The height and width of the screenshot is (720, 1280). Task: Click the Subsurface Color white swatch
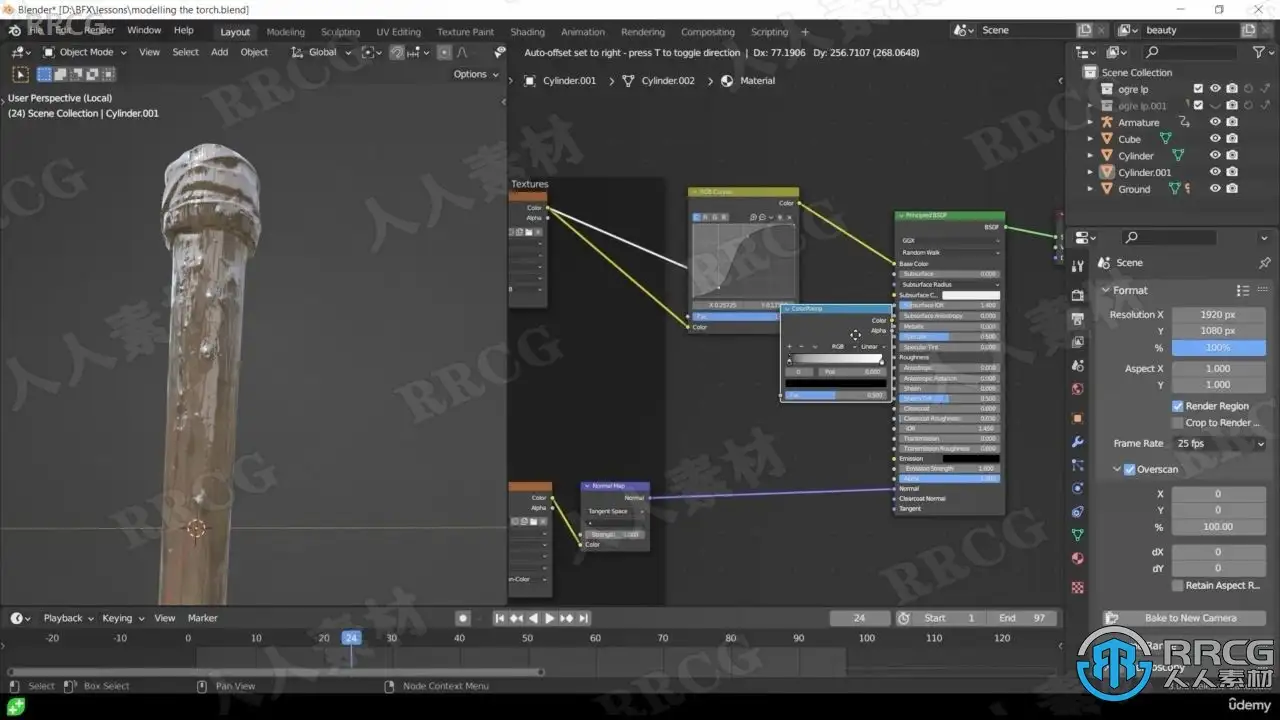pos(970,295)
